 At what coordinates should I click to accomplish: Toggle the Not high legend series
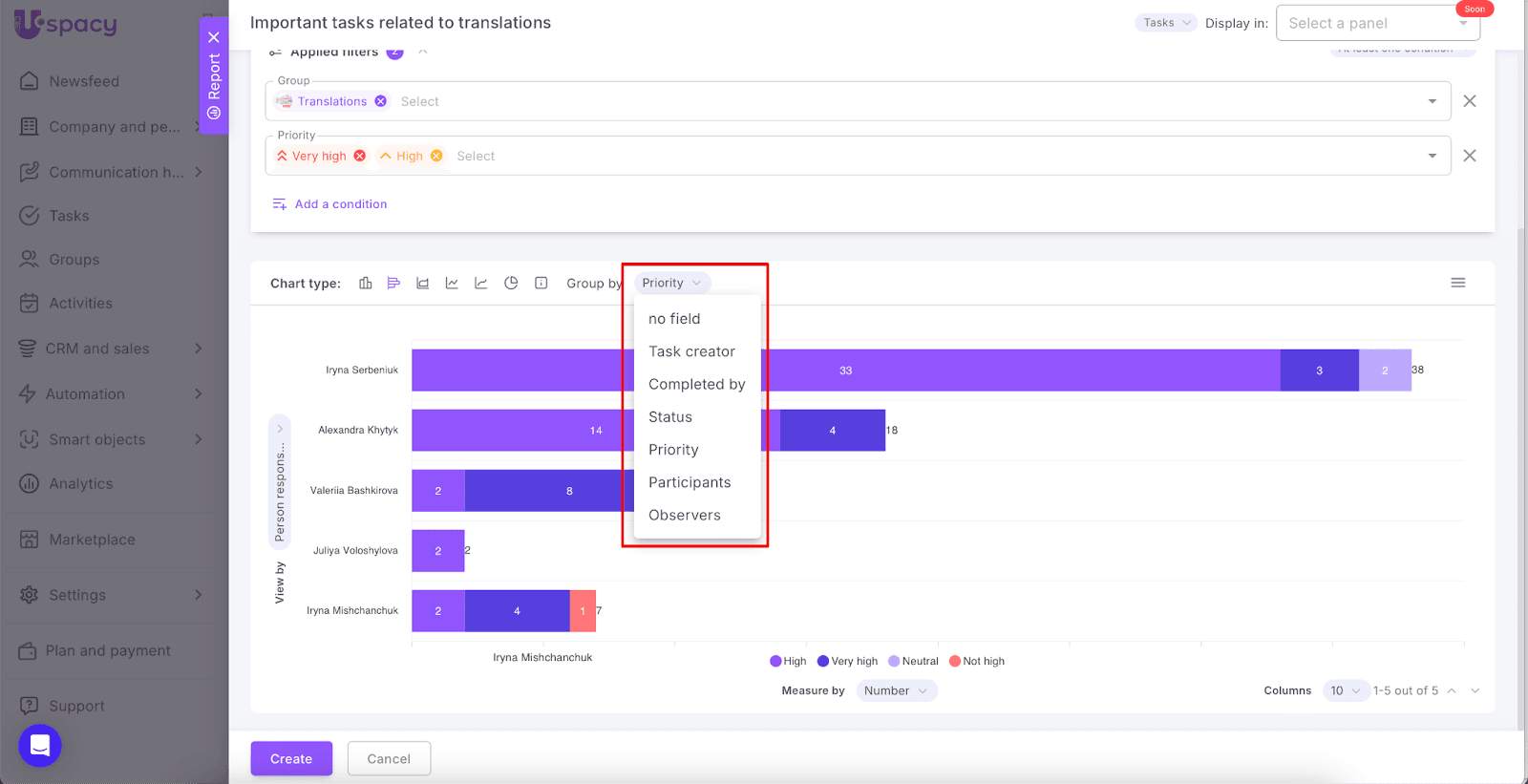(977, 661)
